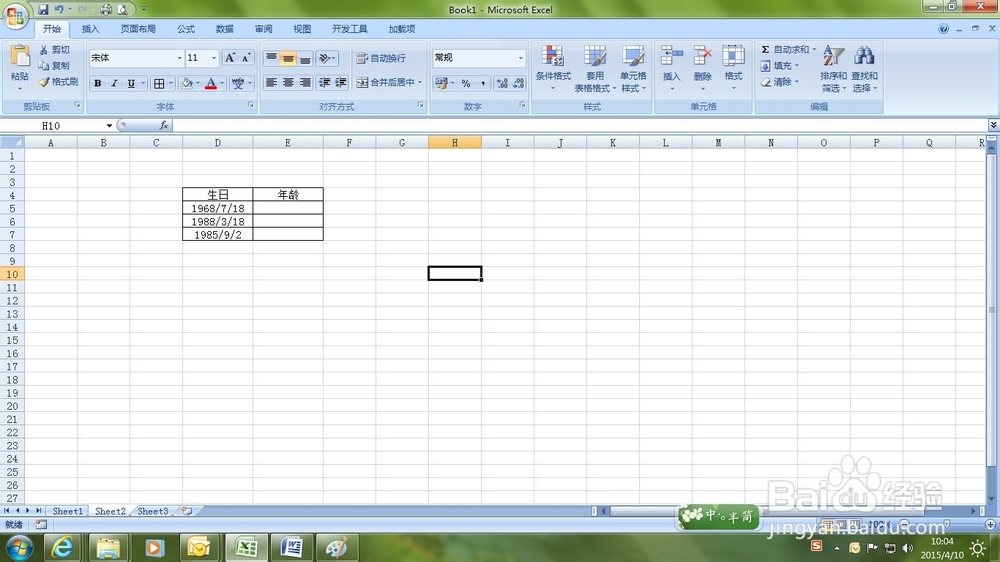1000x562 pixels.
Task: Open the Clear (清除) menu
Action: (x=779, y=82)
